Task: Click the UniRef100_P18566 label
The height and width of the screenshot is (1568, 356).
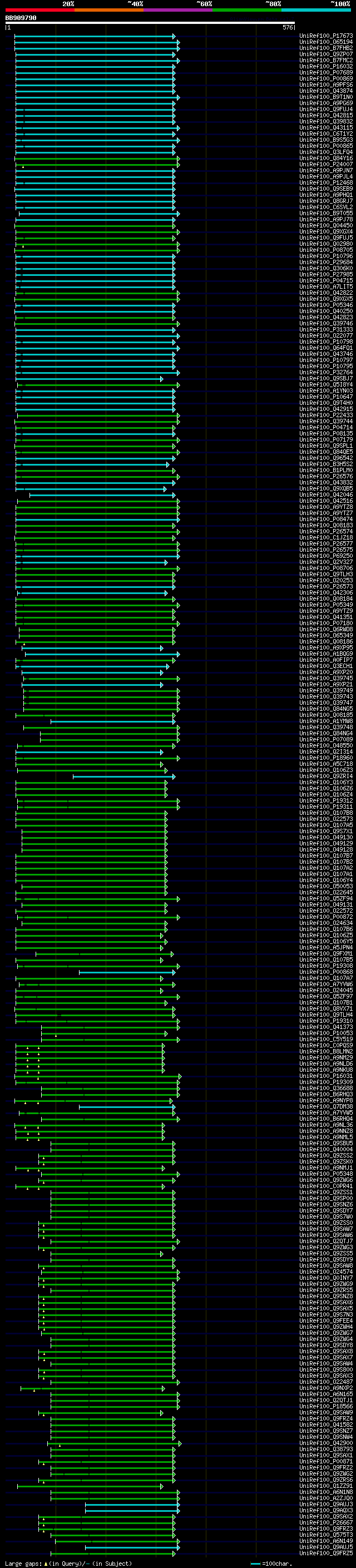Action: [x=326, y=1406]
